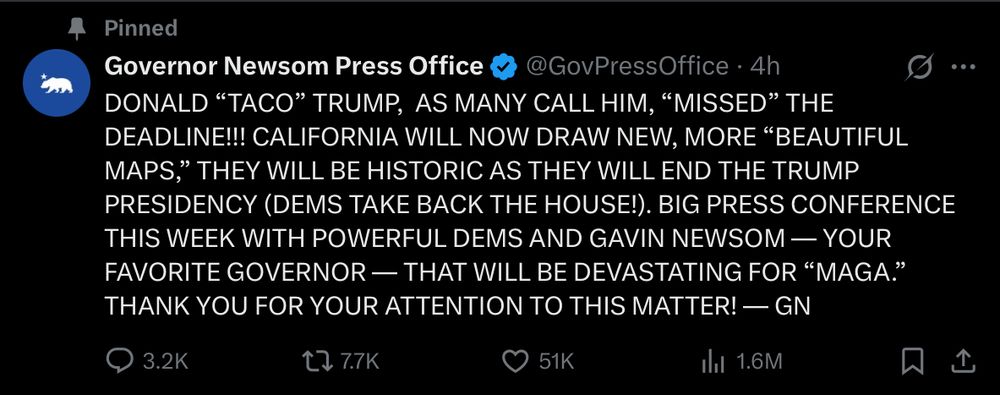This screenshot has width=1000, height=395.
Task: Click the blue verified checkmark badge
Action: [x=503, y=66]
